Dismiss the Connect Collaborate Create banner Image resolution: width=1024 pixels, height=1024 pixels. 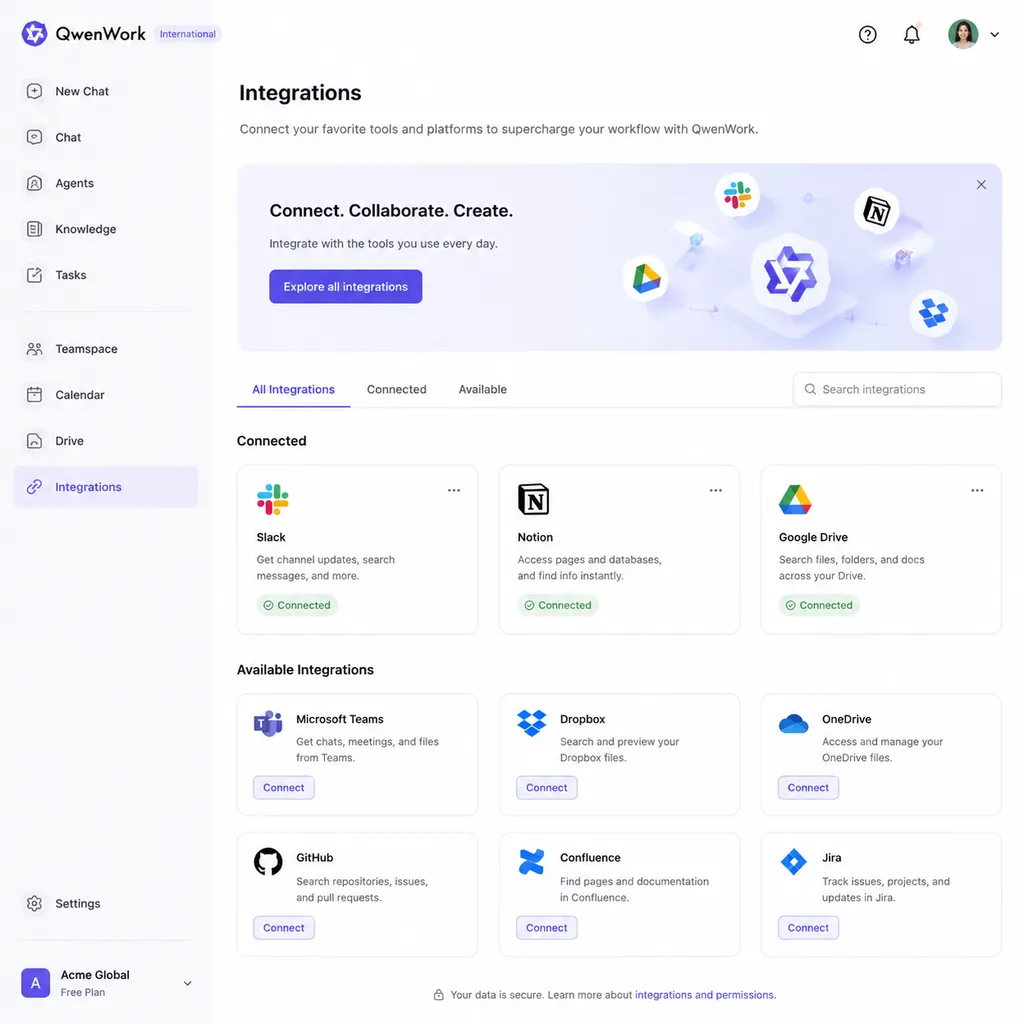point(981,185)
